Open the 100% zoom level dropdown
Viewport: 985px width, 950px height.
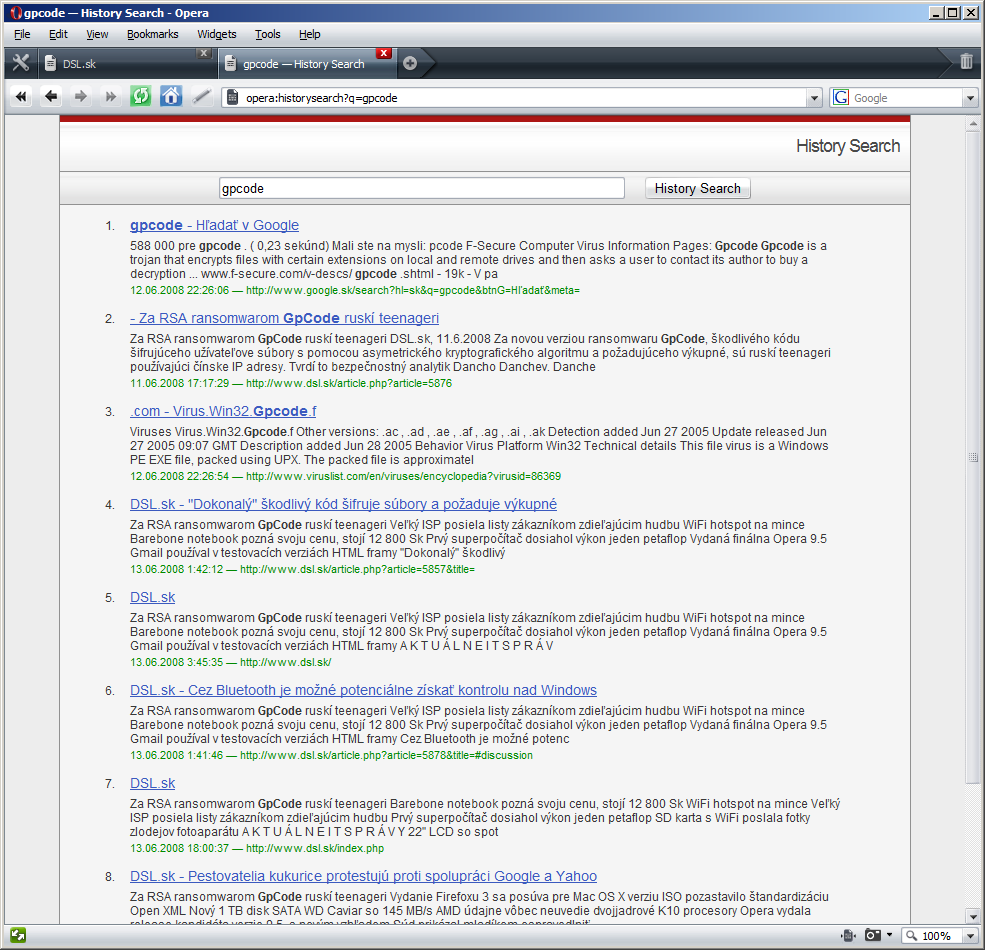969,936
